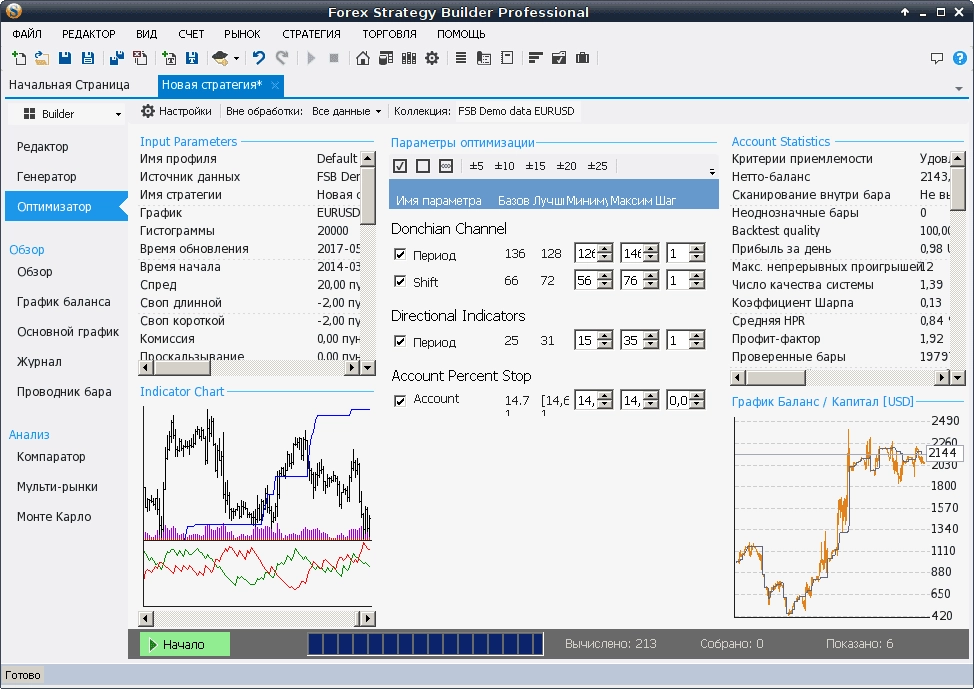
Task: Click the Save As floppy icon
Action: (x=88, y=58)
